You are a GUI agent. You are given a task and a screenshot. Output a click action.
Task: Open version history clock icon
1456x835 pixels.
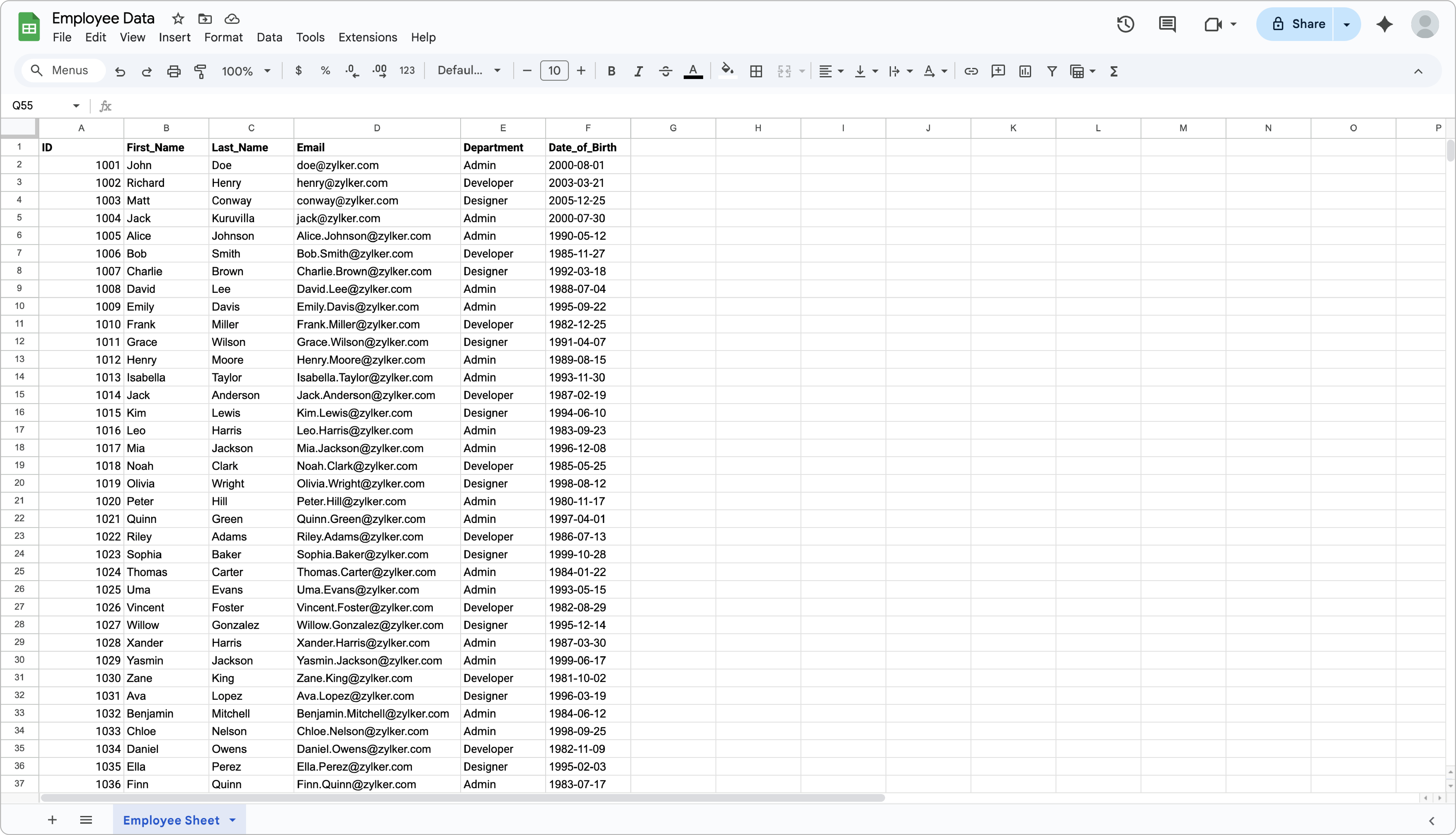(x=1125, y=24)
